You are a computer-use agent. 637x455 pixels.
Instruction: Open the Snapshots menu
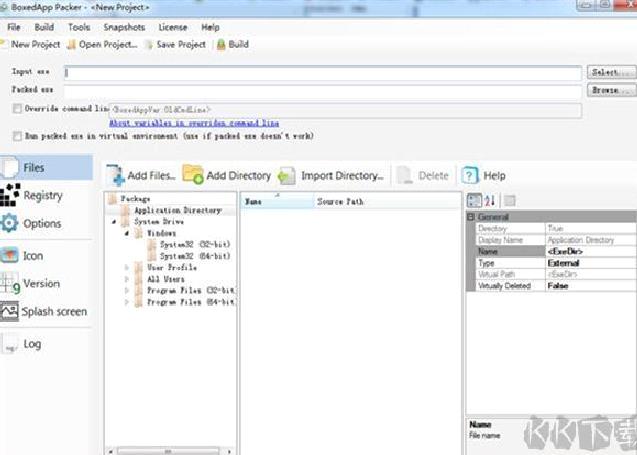(x=124, y=27)
